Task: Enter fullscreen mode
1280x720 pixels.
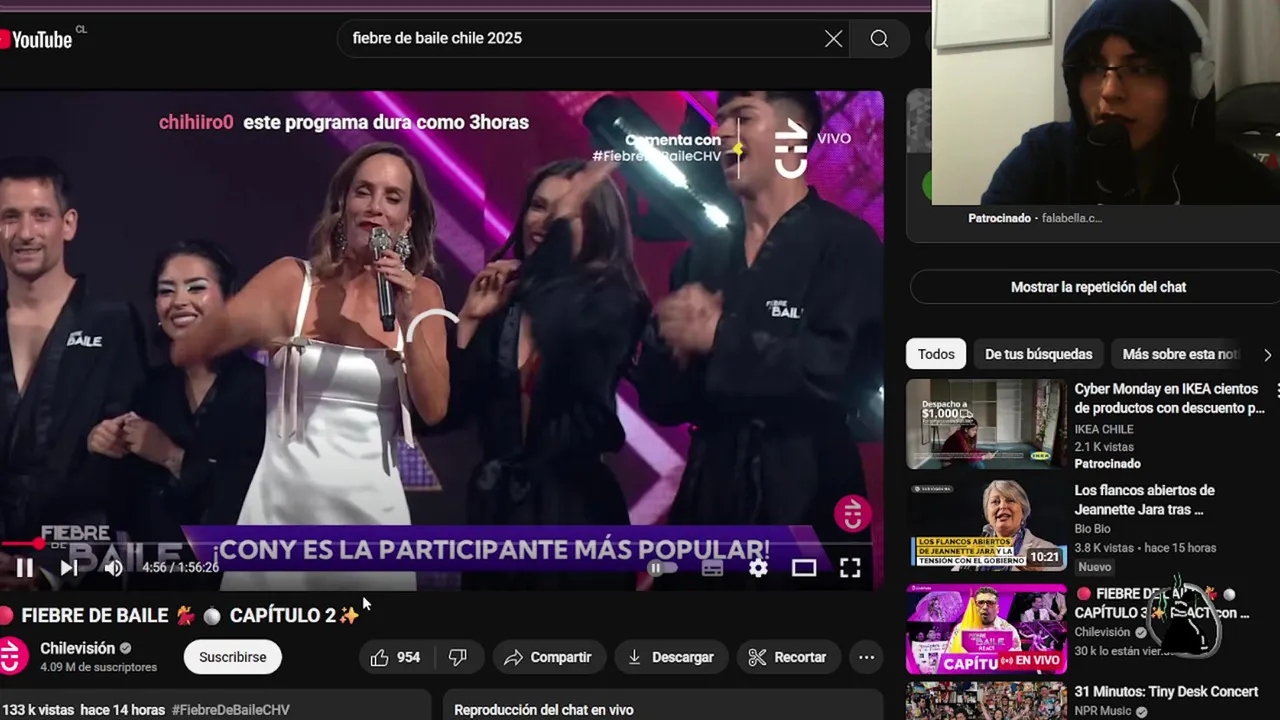Action: click(850, 568)
